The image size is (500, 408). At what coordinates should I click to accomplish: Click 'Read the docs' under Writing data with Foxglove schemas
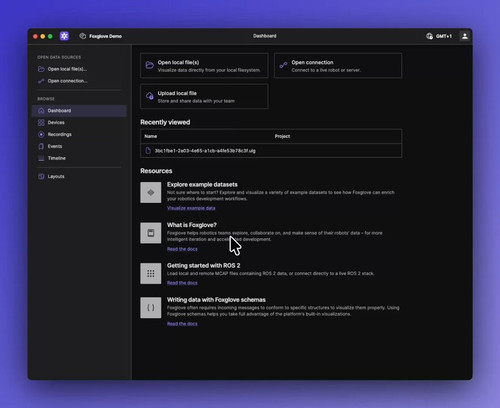tap(182, 324)
